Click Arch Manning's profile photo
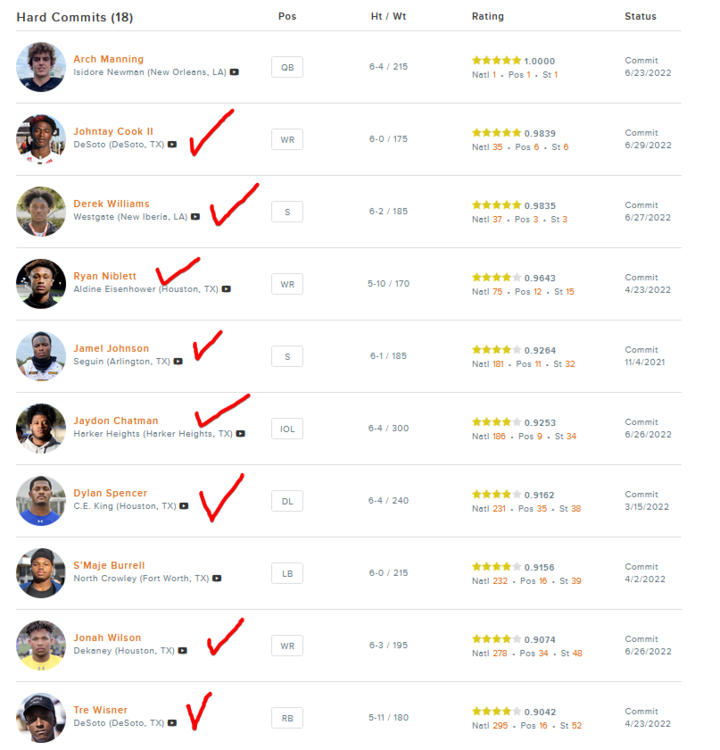 (41, 67)
